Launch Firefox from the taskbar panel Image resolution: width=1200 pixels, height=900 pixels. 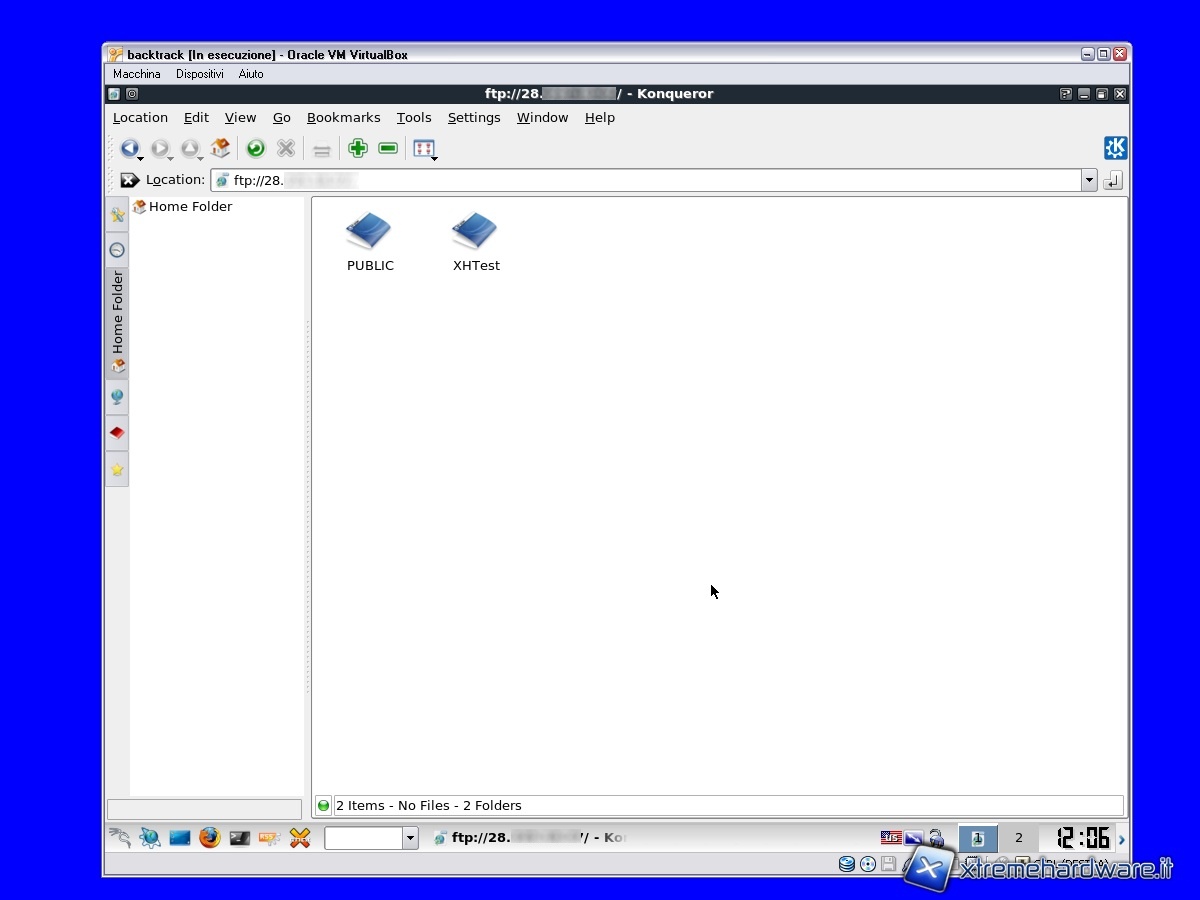click(x=209, y=838)
